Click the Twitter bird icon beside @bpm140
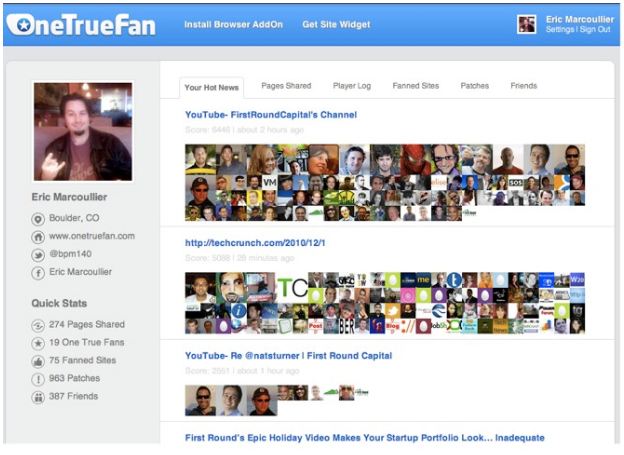624x455 pixels. 38,255
